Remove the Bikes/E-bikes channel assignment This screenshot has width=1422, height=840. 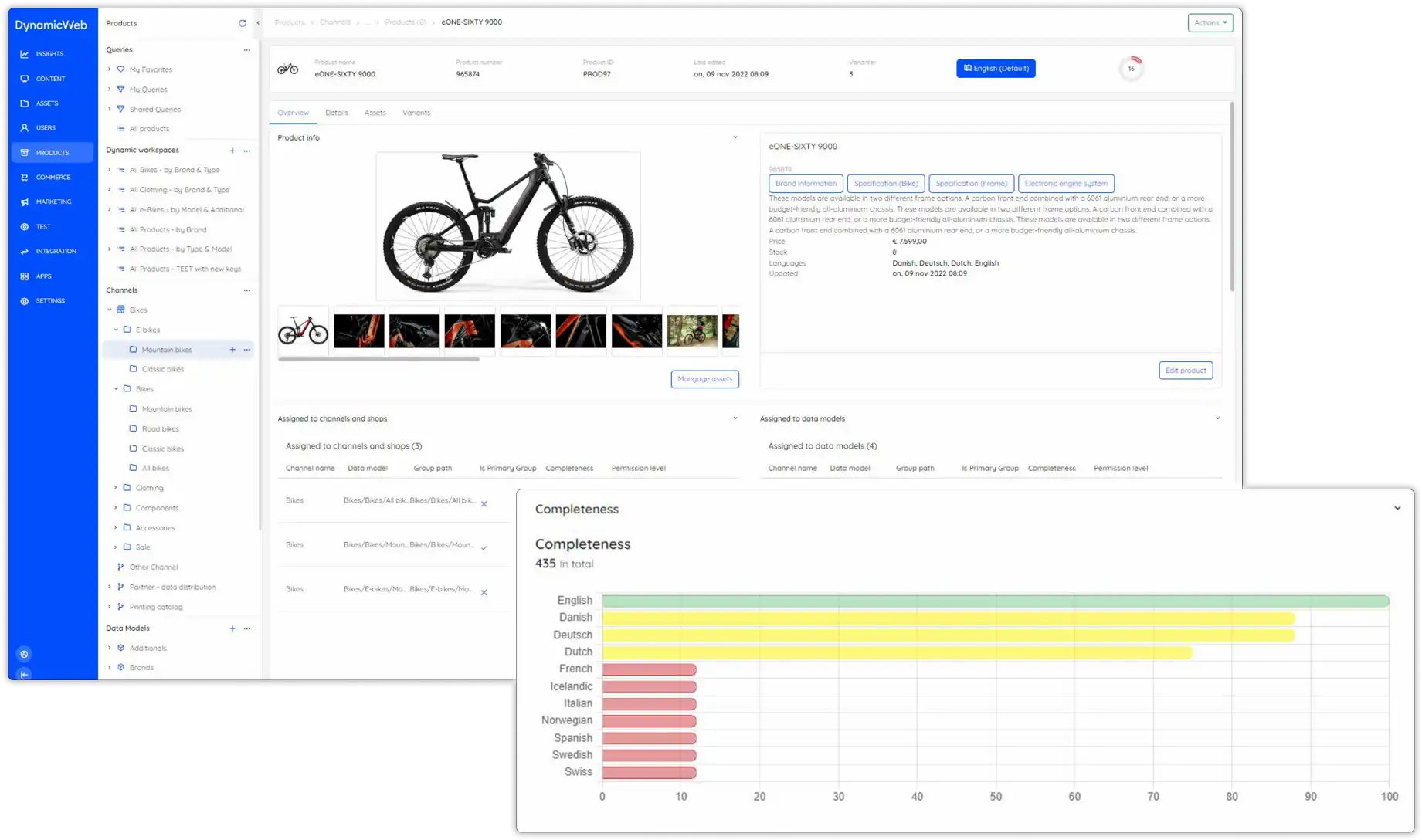[x=484, y=593]
